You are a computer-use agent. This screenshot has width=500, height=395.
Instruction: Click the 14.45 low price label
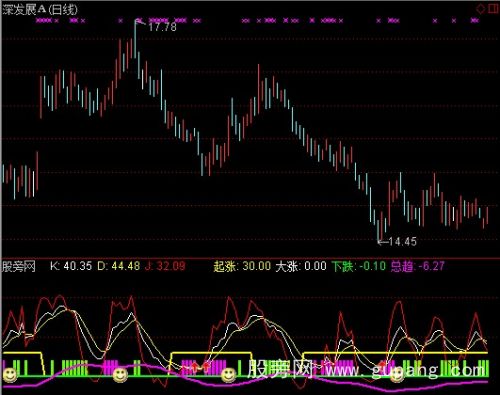tap(402, 241)
